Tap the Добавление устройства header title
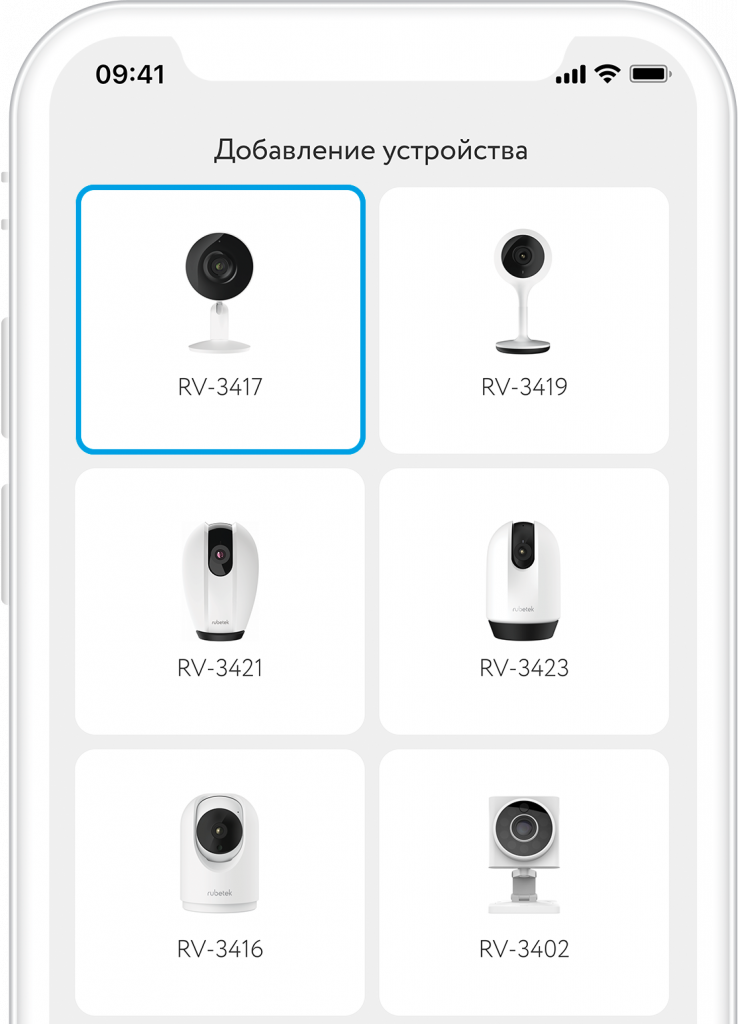This screenshot has width=738, height=1024. pyautogui.click(x=371, y=151)
